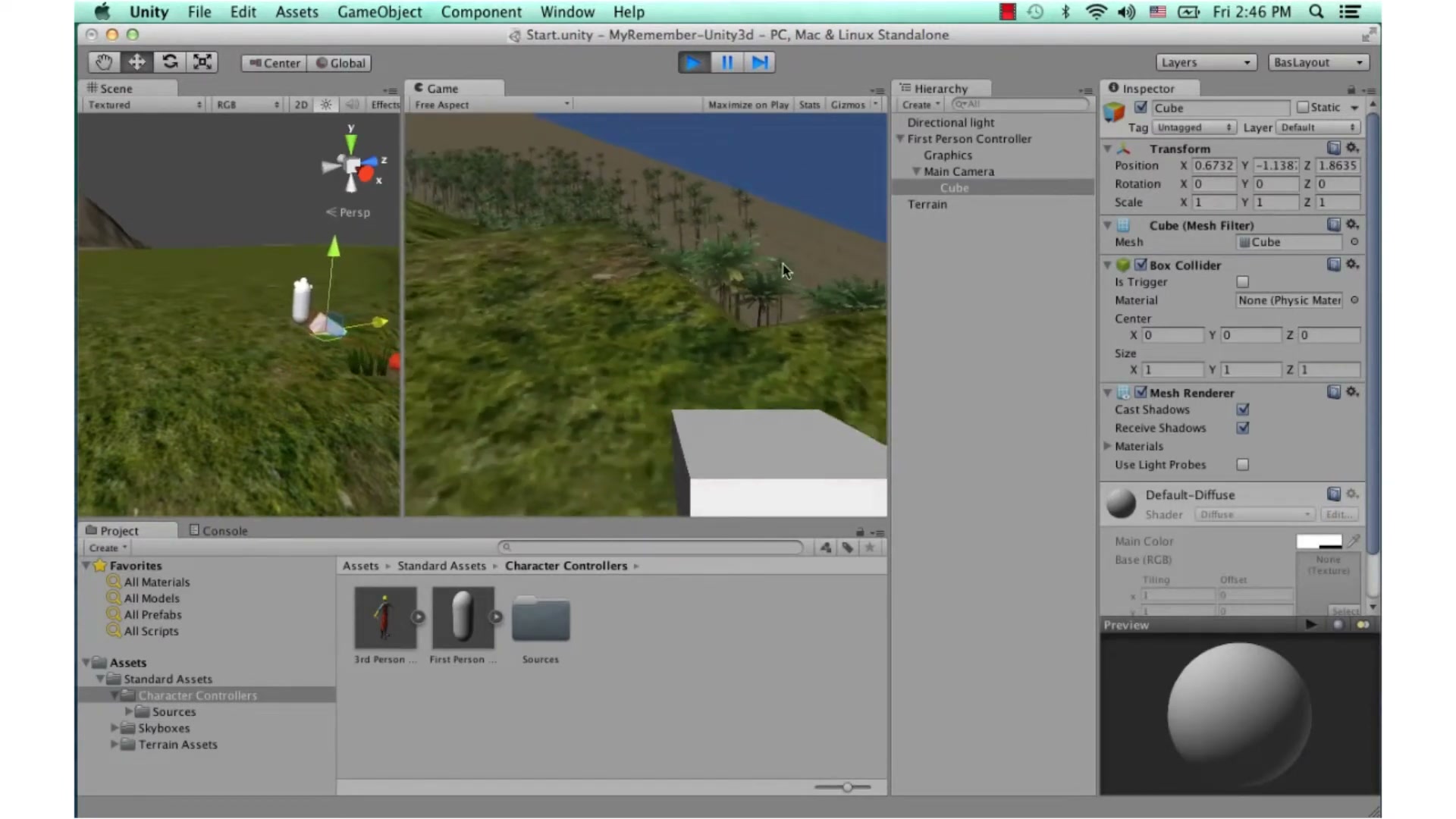The width and height of the screenshot is (1456, 819).
Task: Open Transform component gear settings
Action: pyautogui.click(x=1352, y=148)
